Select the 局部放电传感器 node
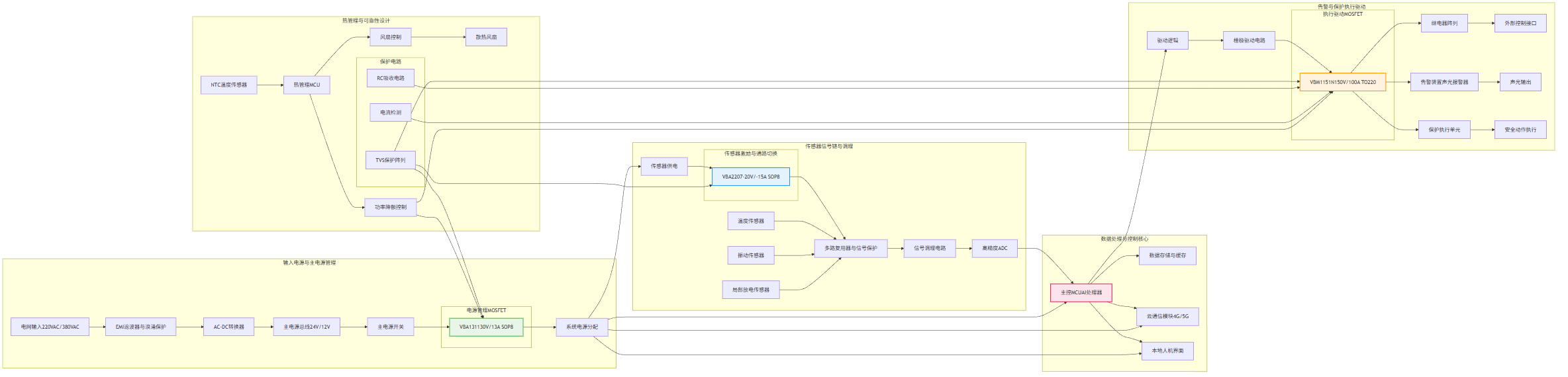This screenshot has width=1568, height=377. [751, 290]
